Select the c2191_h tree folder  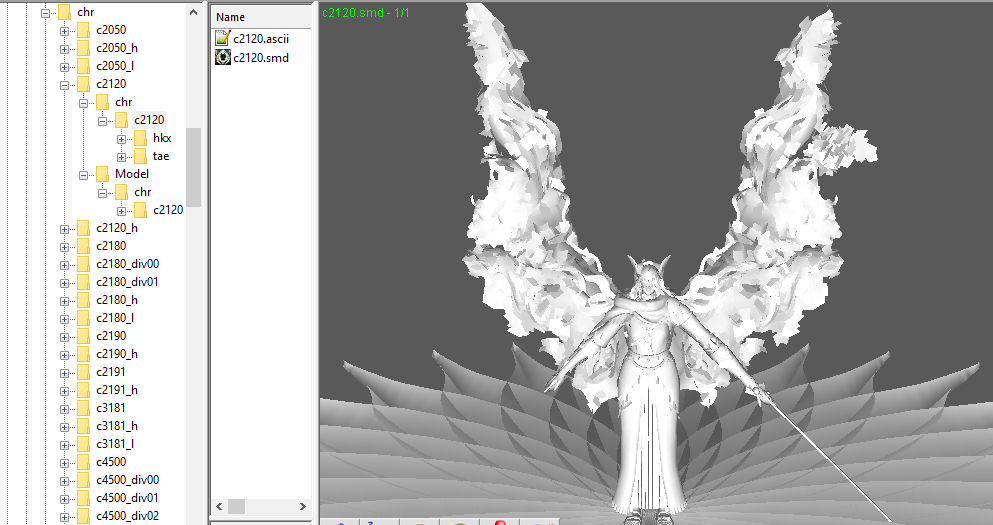(x=117, y=389)
